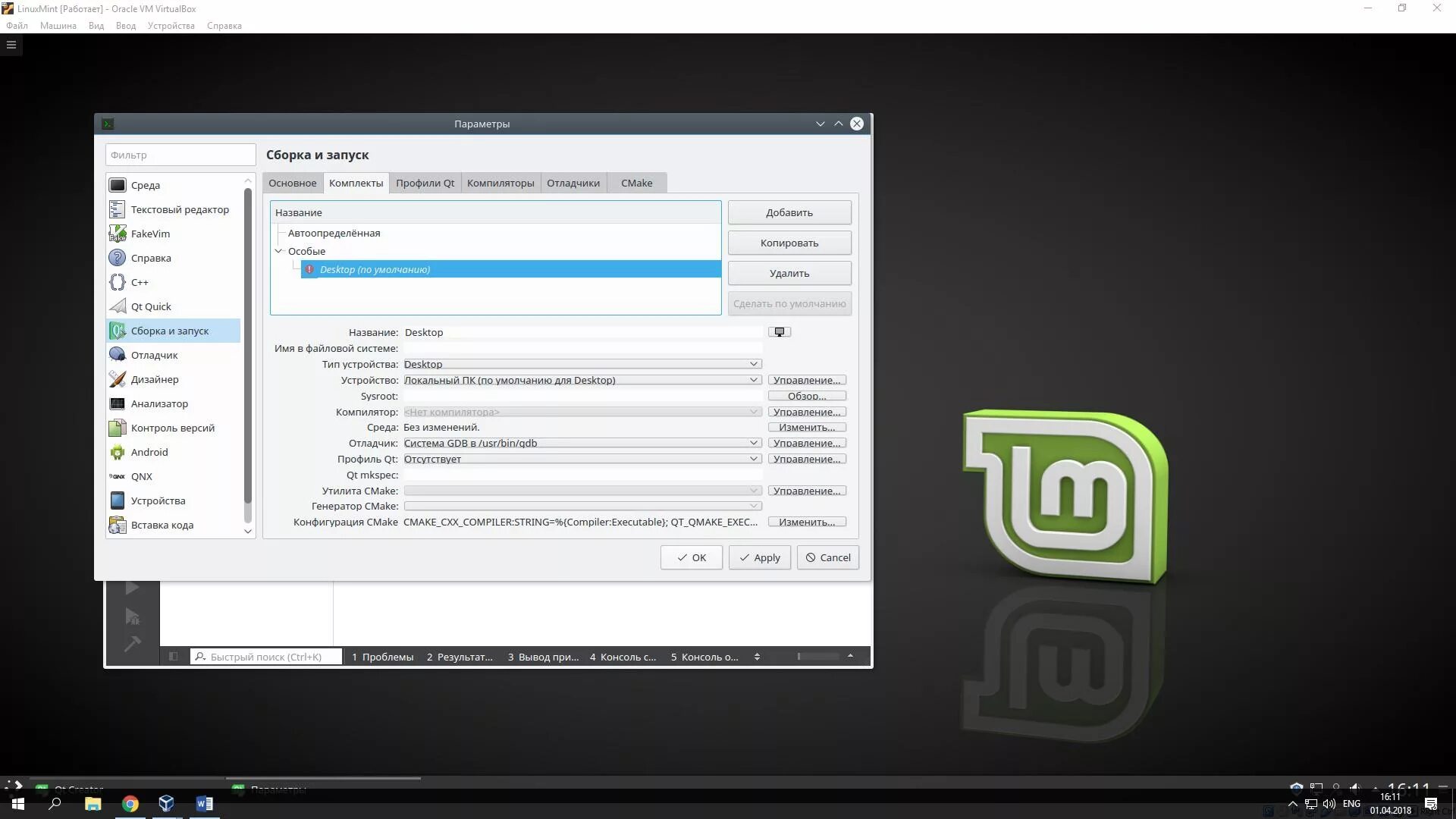Open the Вставка кода category

tap(174, 525)
